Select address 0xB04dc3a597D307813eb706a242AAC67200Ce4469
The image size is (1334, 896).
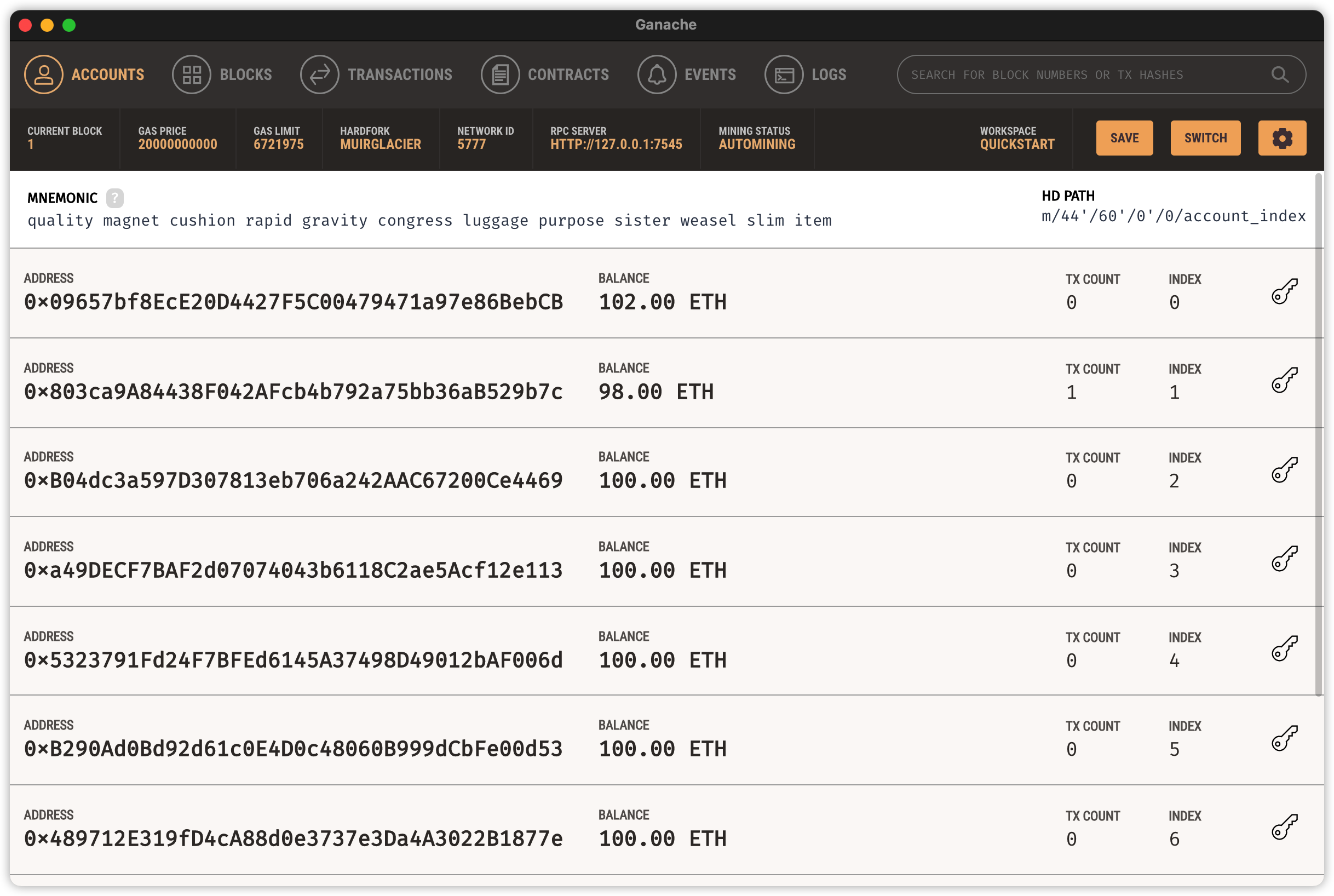pos(294,480)
